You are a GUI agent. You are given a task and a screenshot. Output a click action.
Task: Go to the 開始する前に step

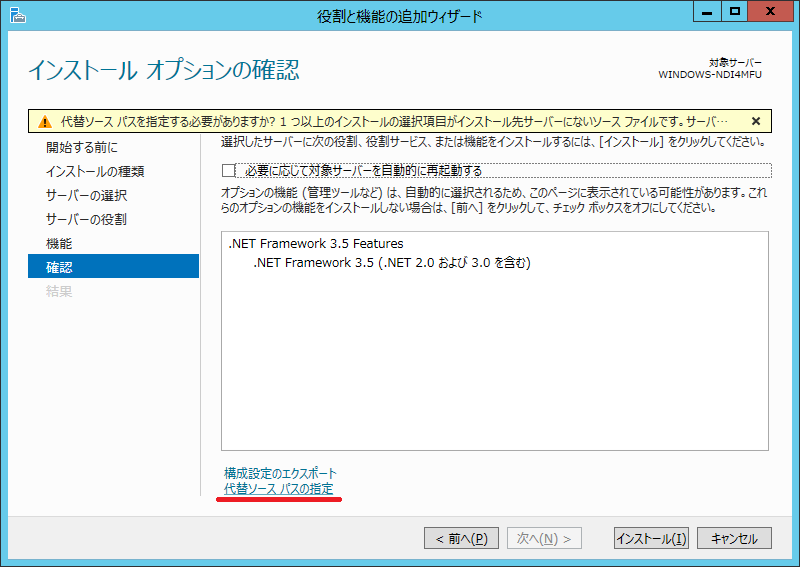click(81, 148)
